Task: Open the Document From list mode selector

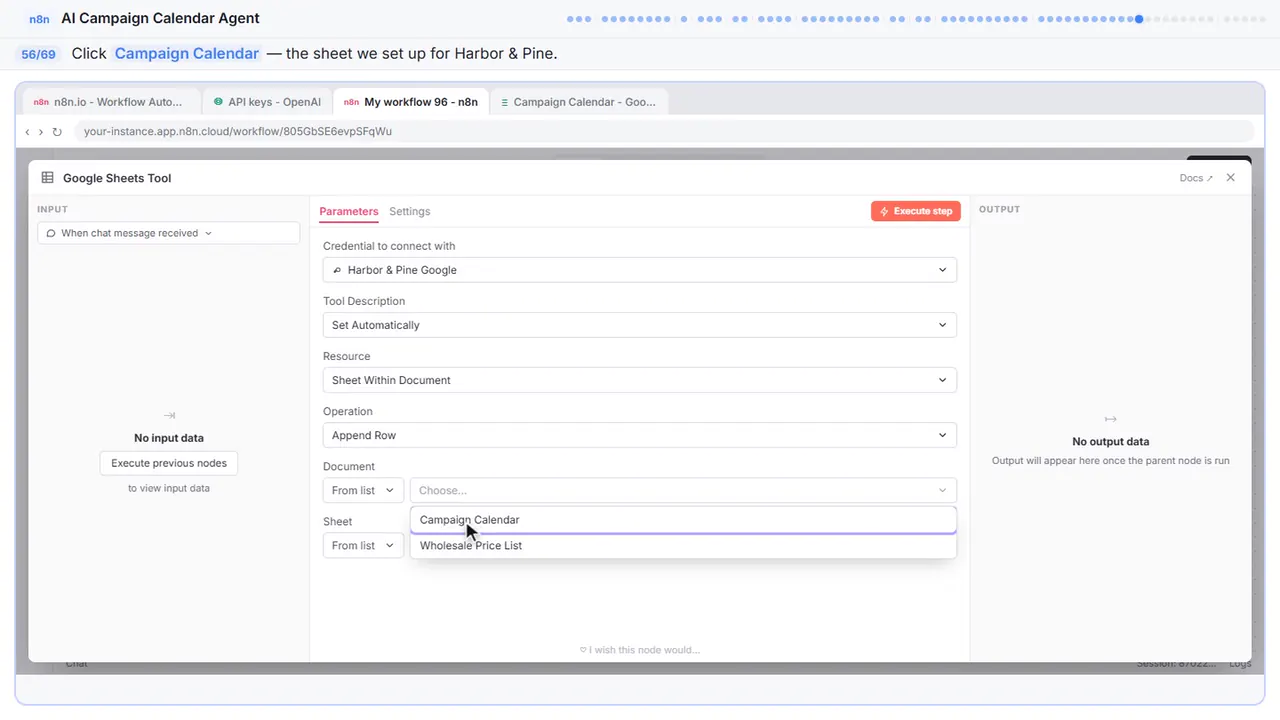Action: (363, 490)
